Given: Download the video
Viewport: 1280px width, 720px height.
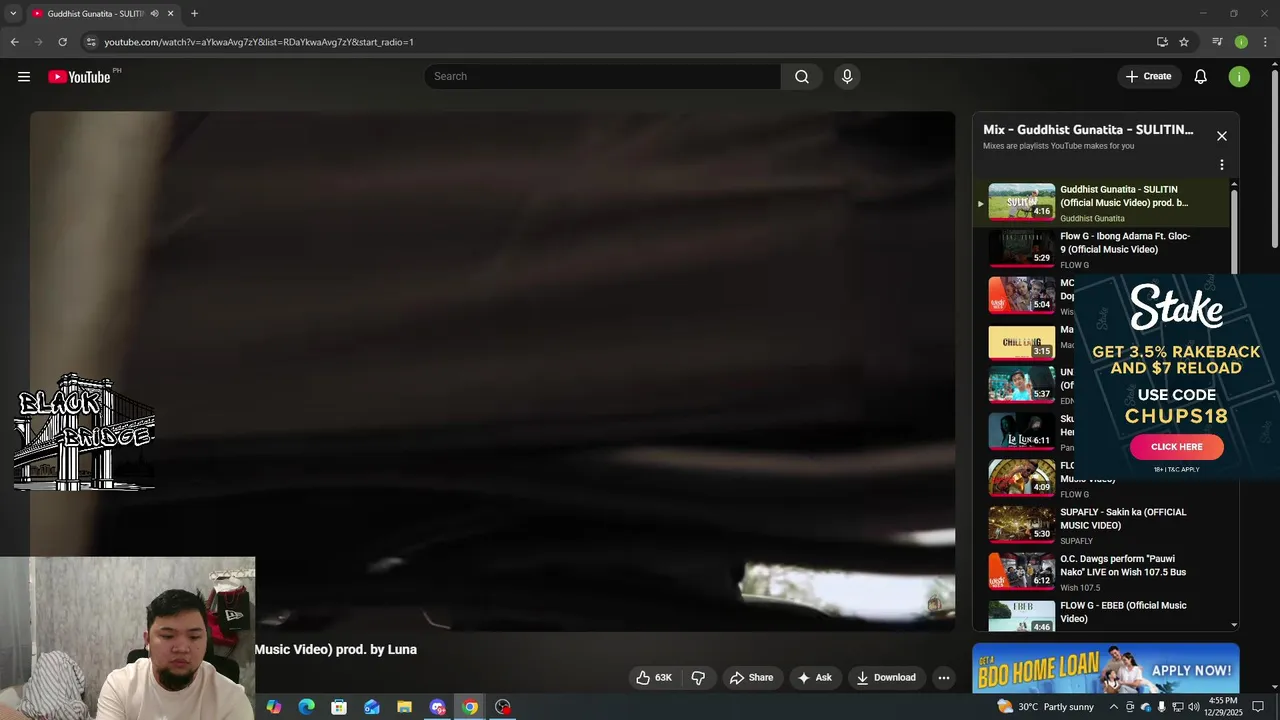Looking at the screenshot, I should 886,678.
